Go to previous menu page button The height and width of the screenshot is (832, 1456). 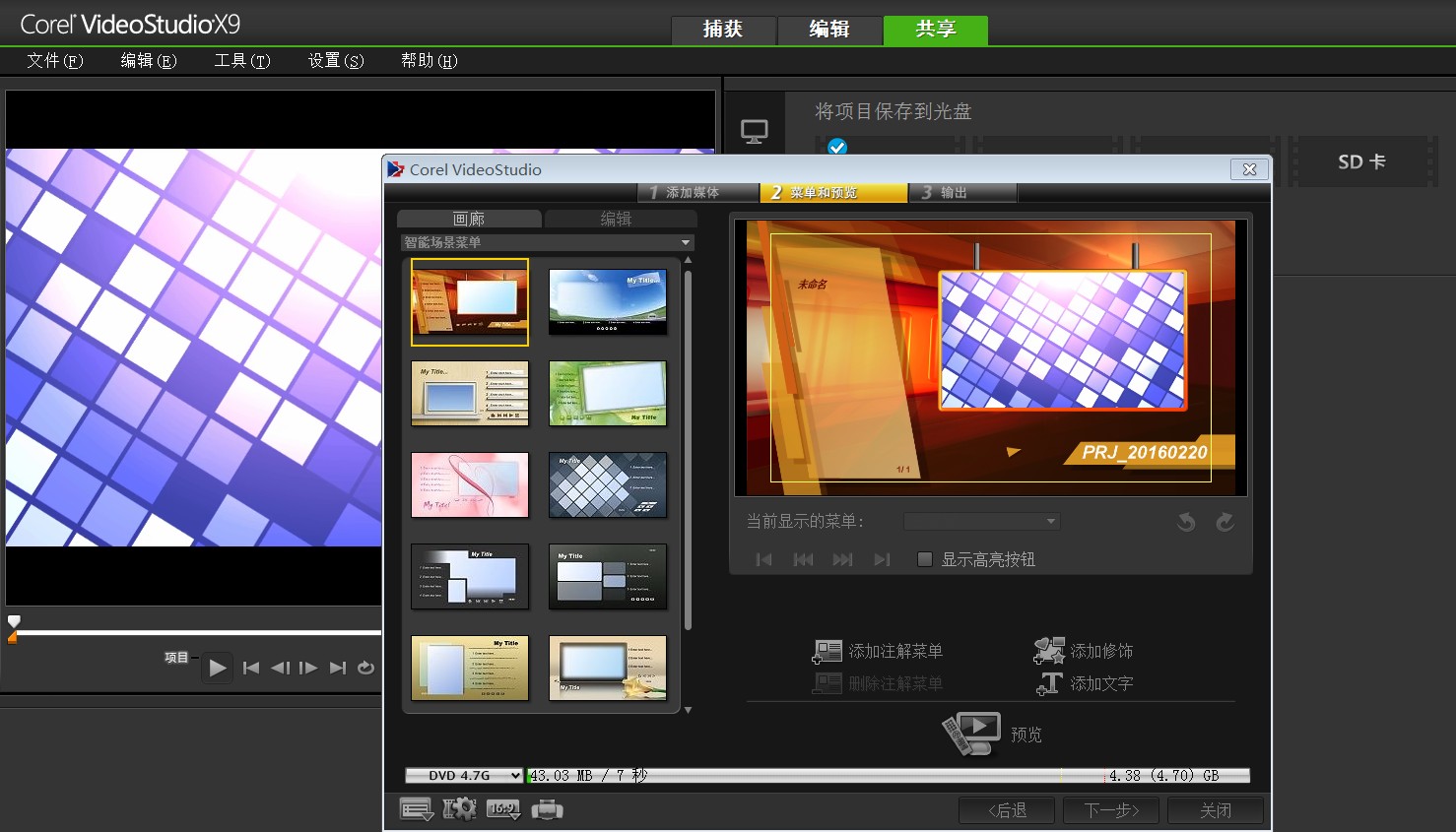point(804,559)
